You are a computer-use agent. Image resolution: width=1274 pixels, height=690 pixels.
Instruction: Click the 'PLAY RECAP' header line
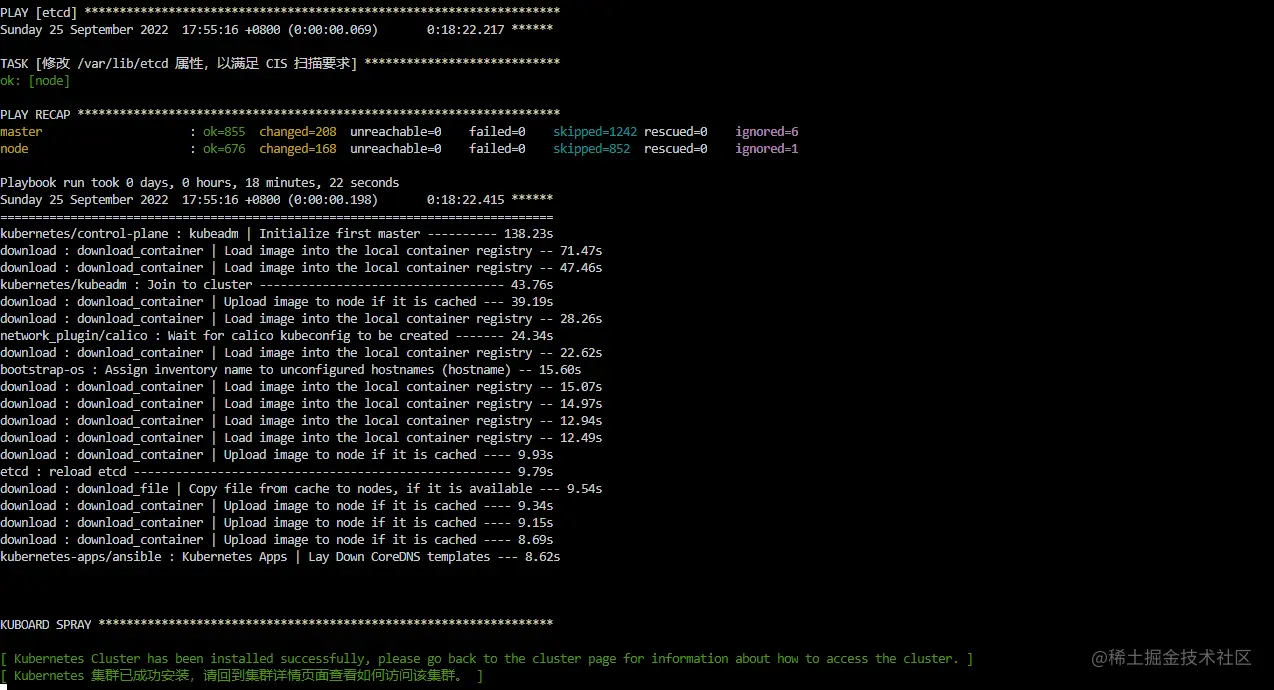(x=280, y=114)
